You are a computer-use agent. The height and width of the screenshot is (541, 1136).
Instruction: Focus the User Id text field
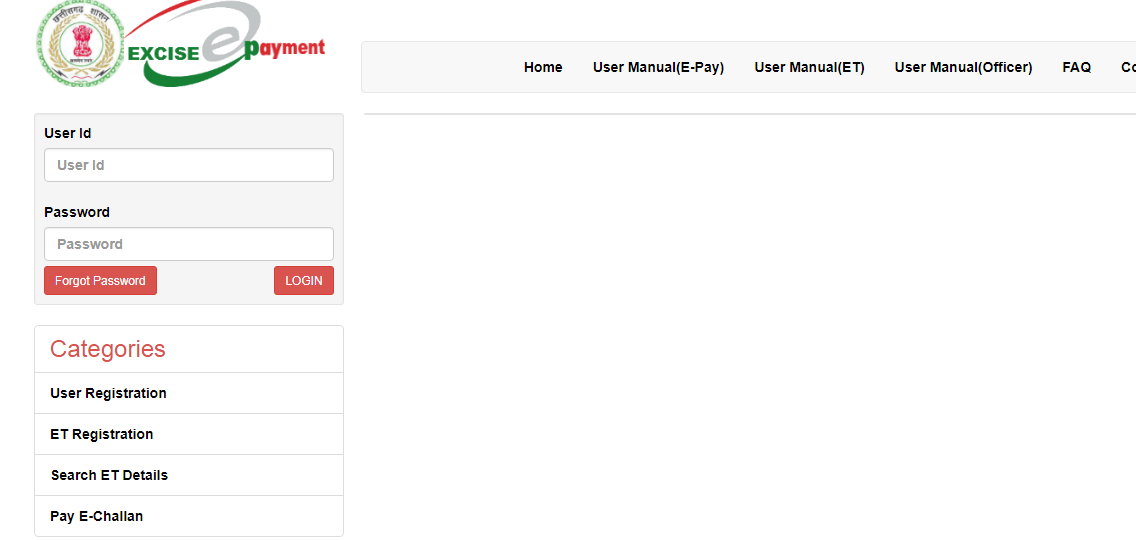(189, 165)
